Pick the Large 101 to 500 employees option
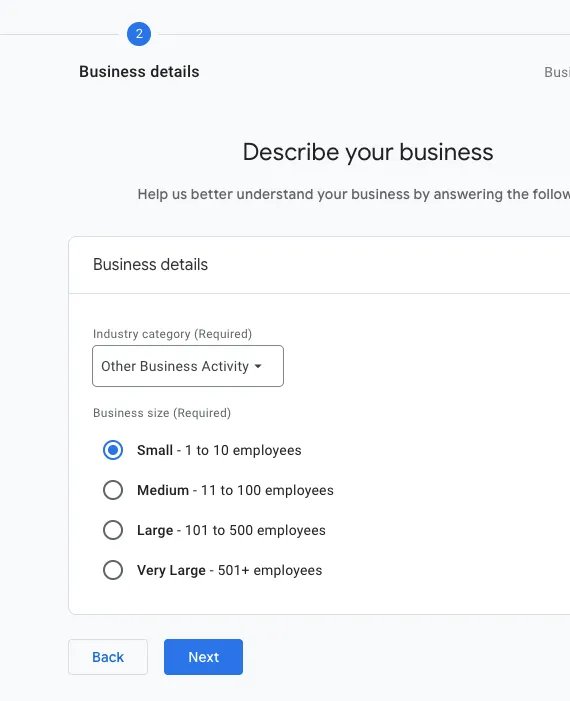Screen dimensions: 570x701 (x=113, y=530)
